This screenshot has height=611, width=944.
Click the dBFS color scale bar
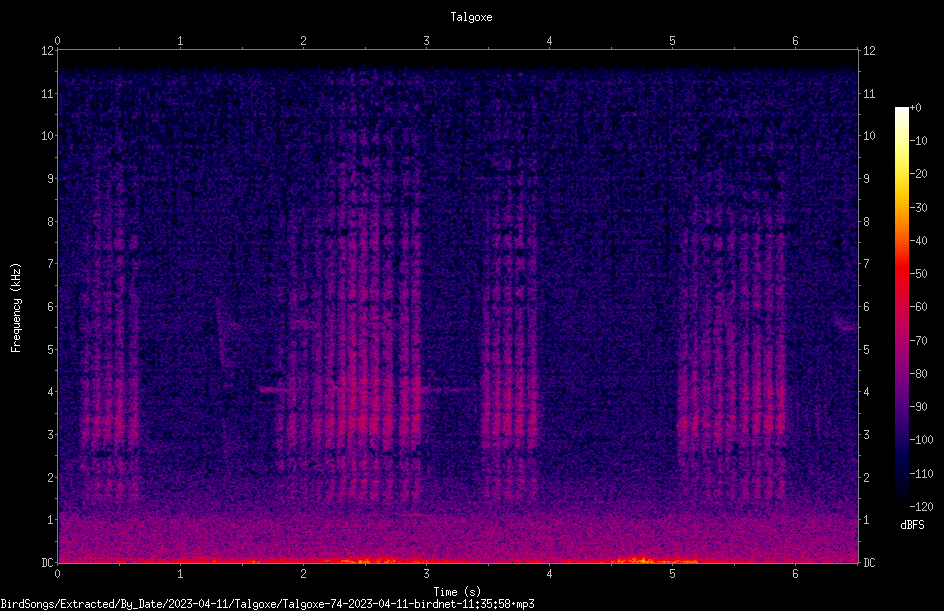(901, 306)
